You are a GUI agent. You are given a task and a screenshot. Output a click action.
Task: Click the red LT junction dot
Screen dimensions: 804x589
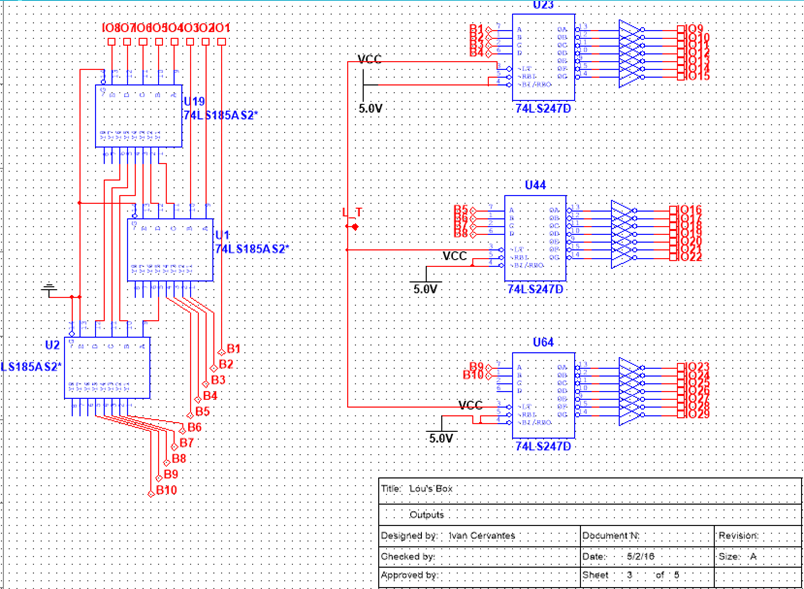(352, 227)
